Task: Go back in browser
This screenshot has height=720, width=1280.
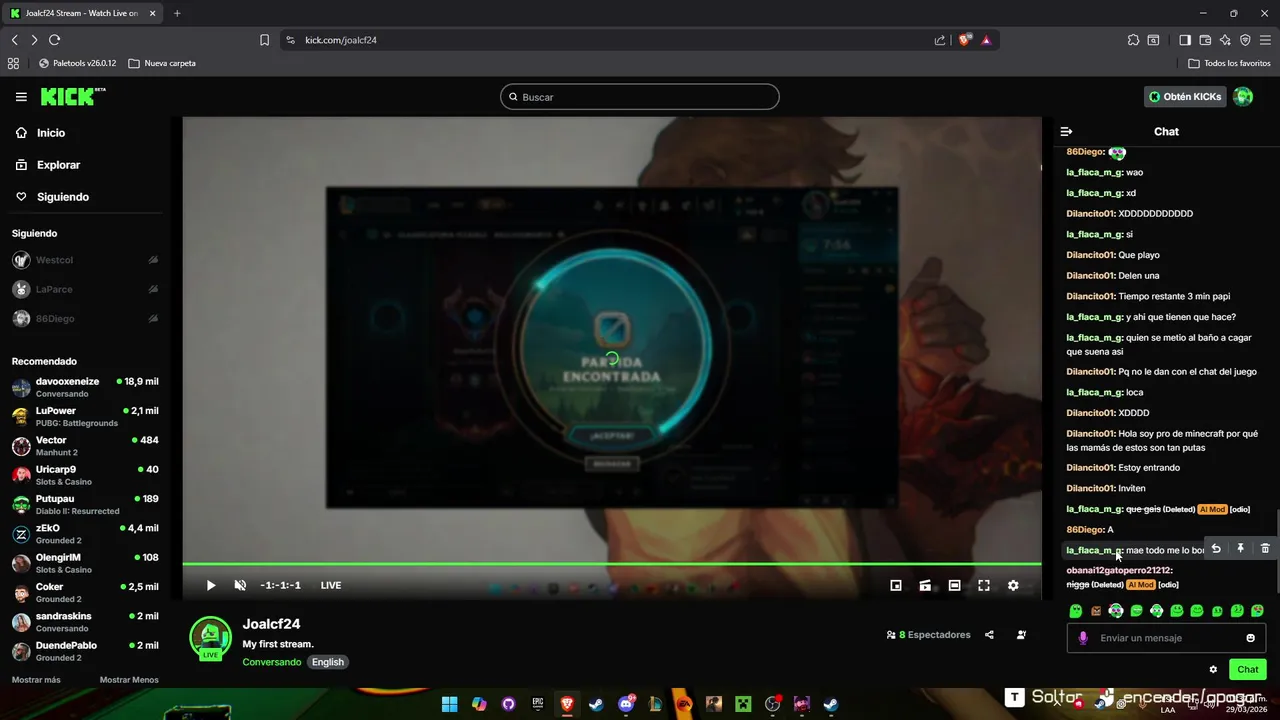Action: tap(14, 40)
